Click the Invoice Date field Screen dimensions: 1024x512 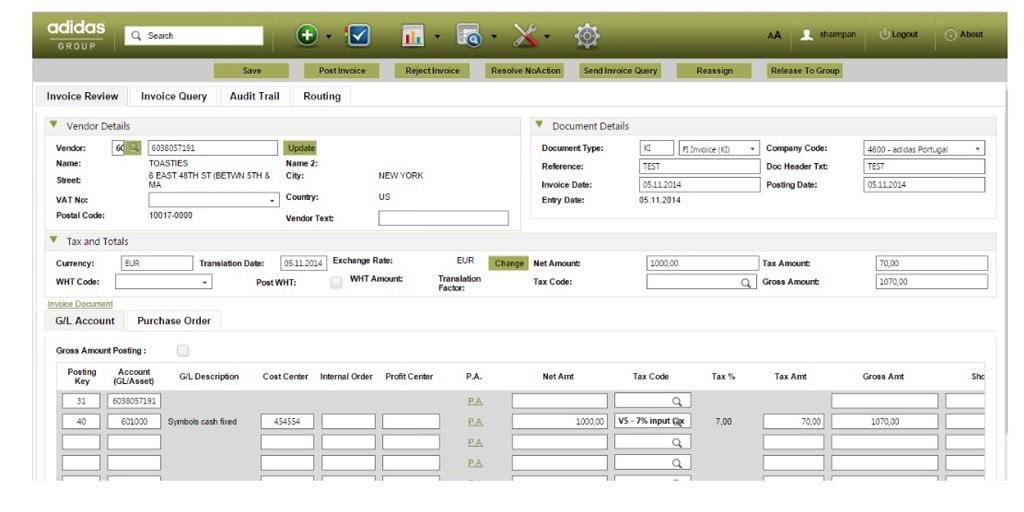[699, 185]
